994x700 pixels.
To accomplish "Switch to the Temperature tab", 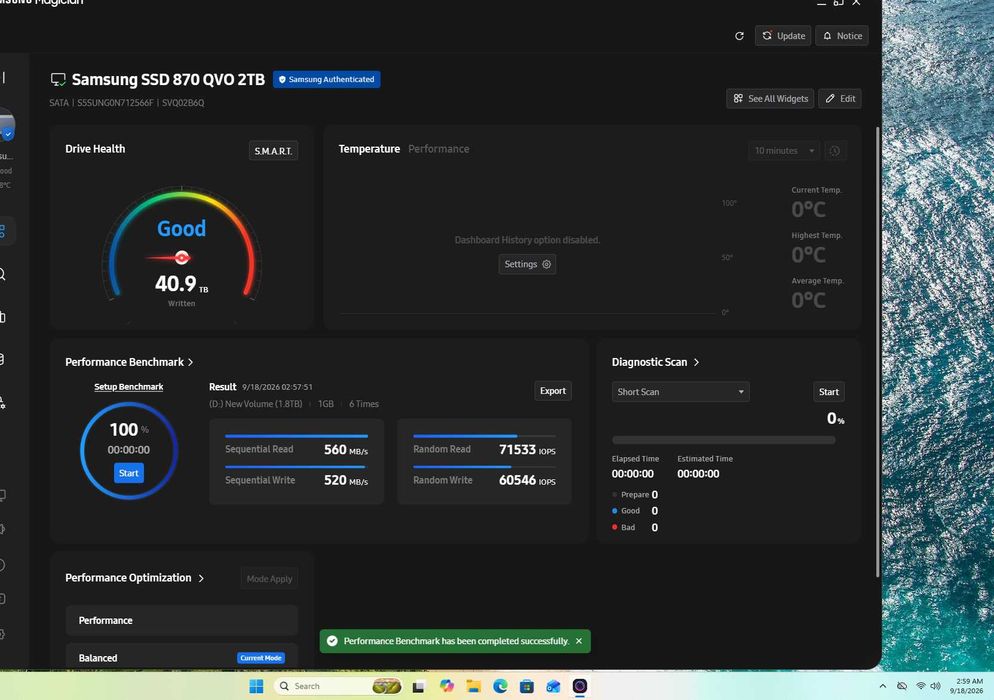I will (x=369, y=149).
